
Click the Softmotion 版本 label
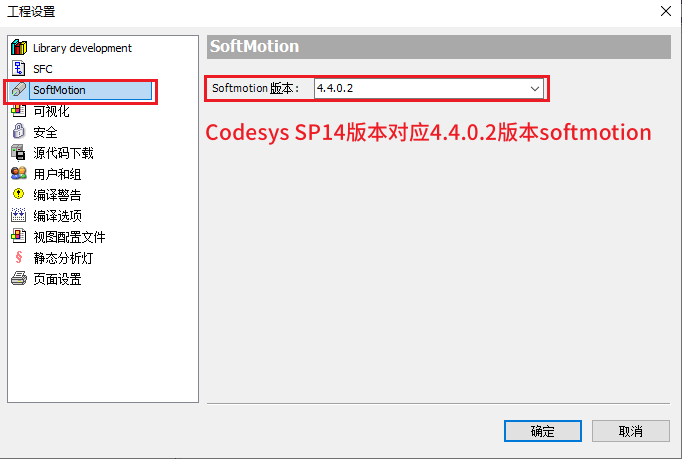pyautogui.click(x=256, y=89)
